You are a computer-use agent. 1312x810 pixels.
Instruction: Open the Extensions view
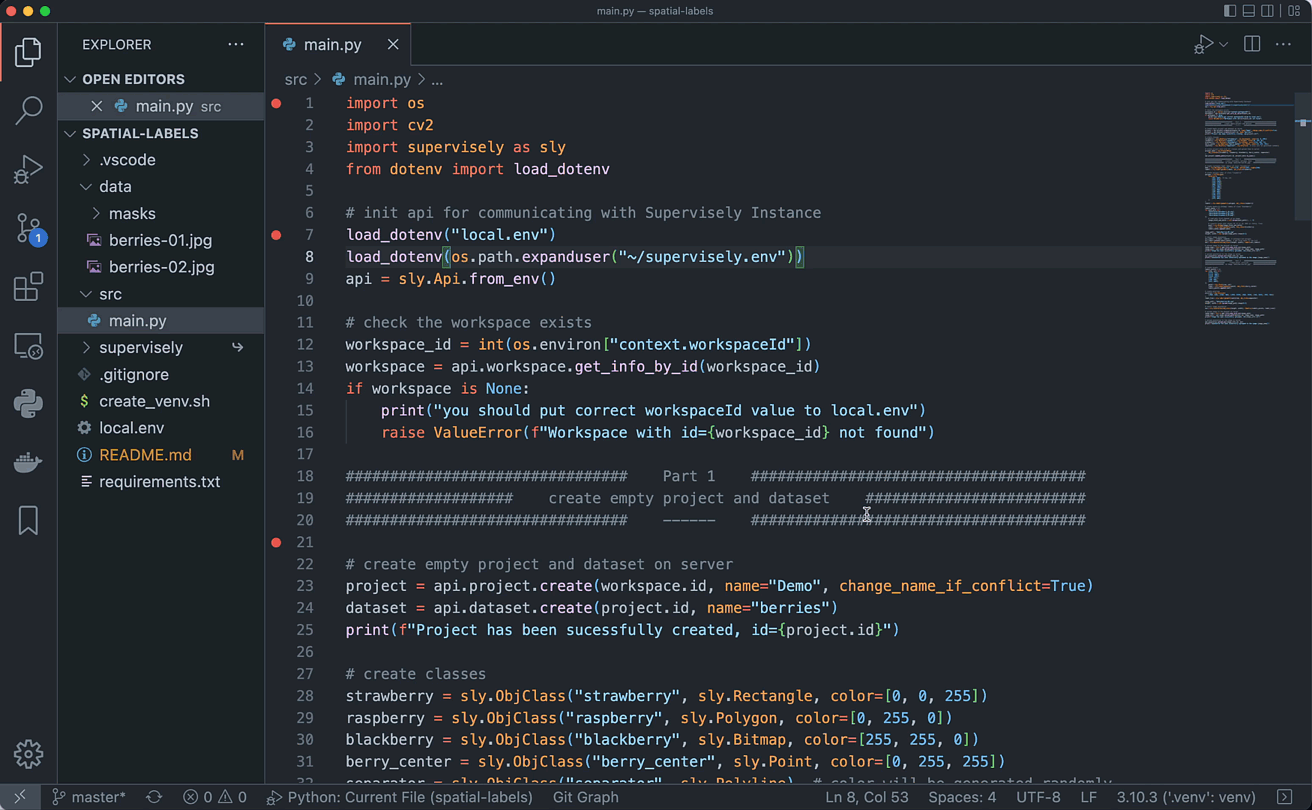28,287
